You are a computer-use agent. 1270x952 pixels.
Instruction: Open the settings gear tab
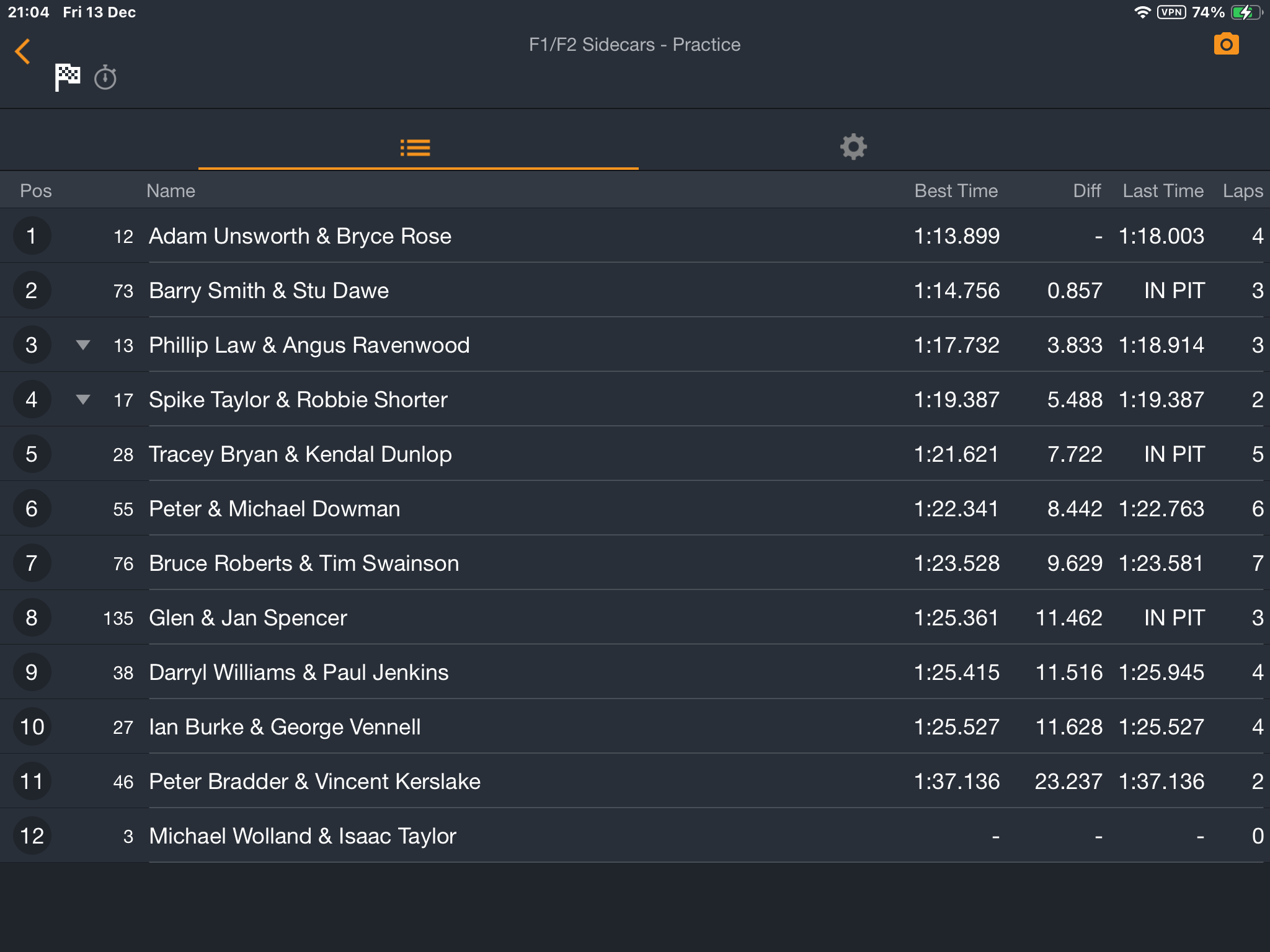point(853,147)
